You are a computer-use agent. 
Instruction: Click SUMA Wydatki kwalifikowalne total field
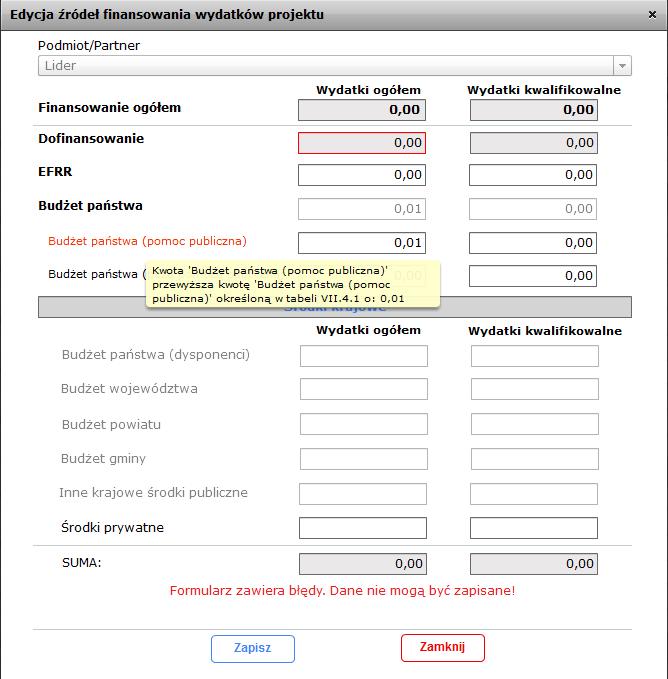[x=534, y=564]
